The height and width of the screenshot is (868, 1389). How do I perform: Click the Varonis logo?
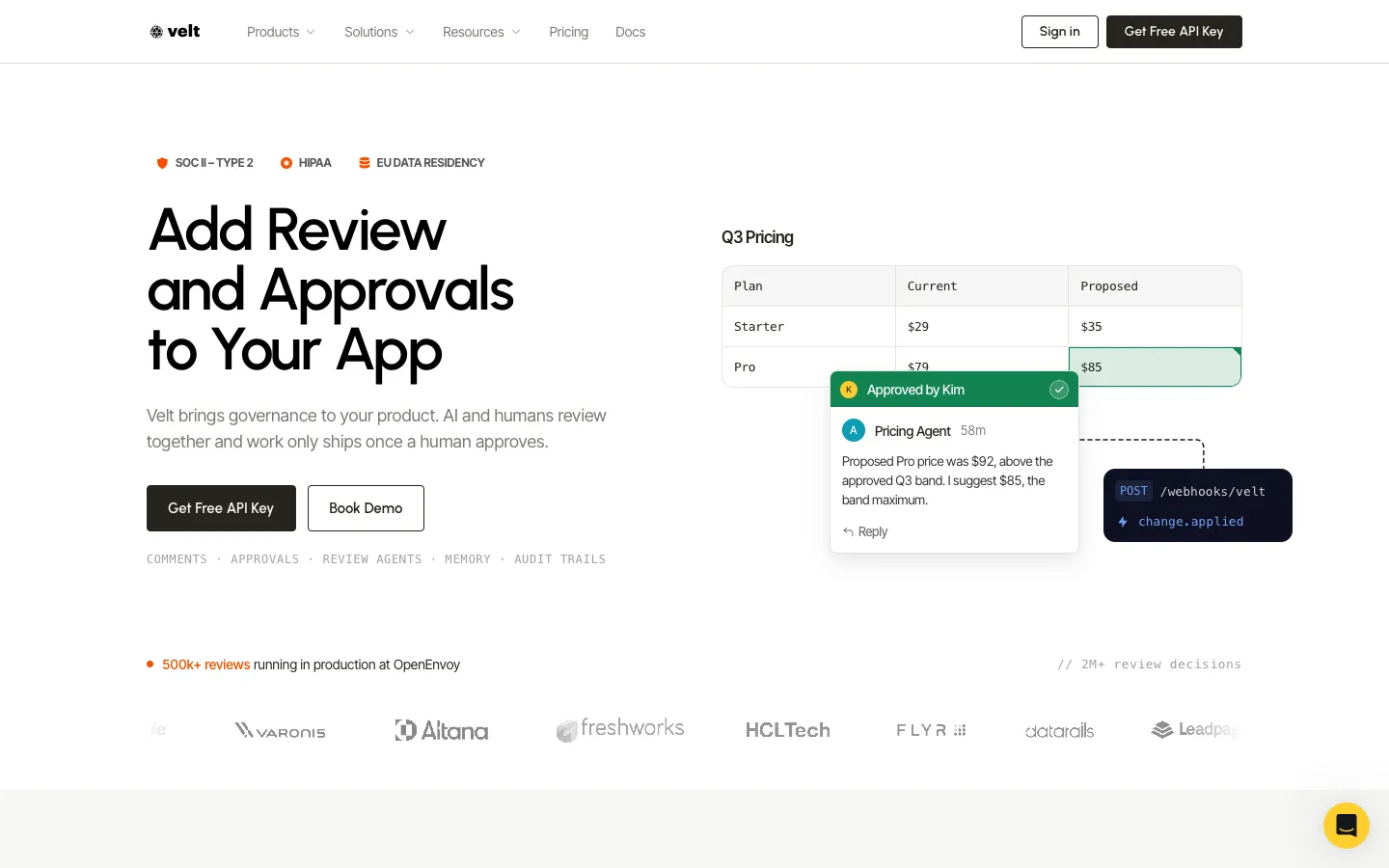(x=280, y=730)
